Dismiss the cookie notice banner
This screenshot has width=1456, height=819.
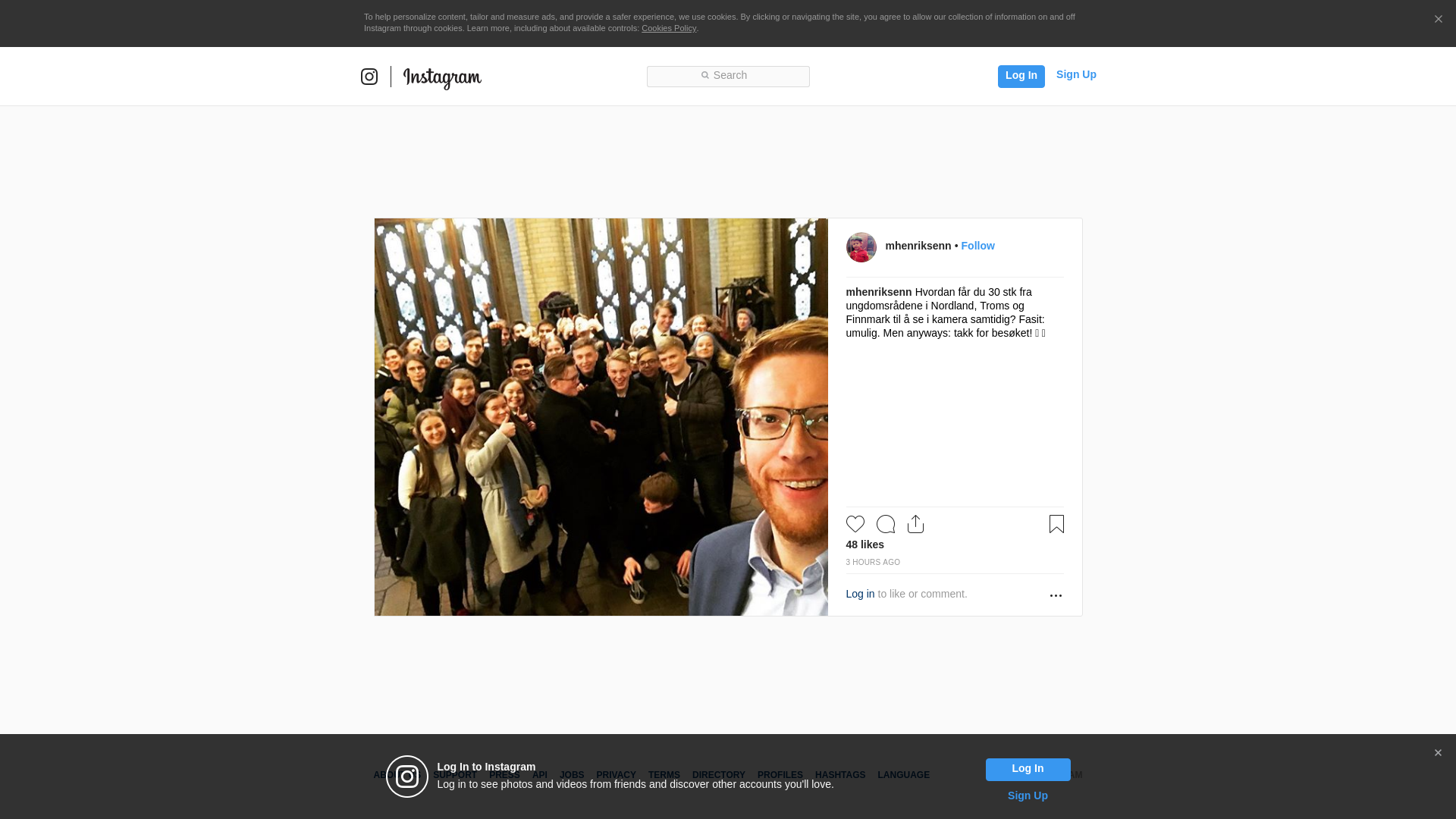[x=1438, y=20]
